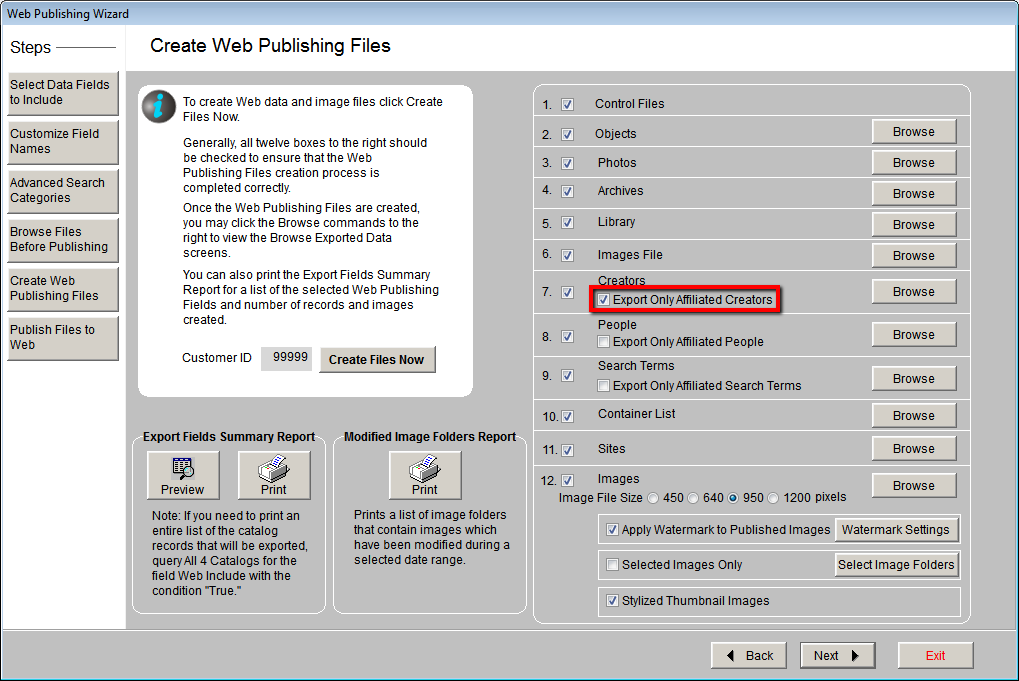Browse the Photos export files
This screenshot has height=681, width=1019.
(913, 162)
